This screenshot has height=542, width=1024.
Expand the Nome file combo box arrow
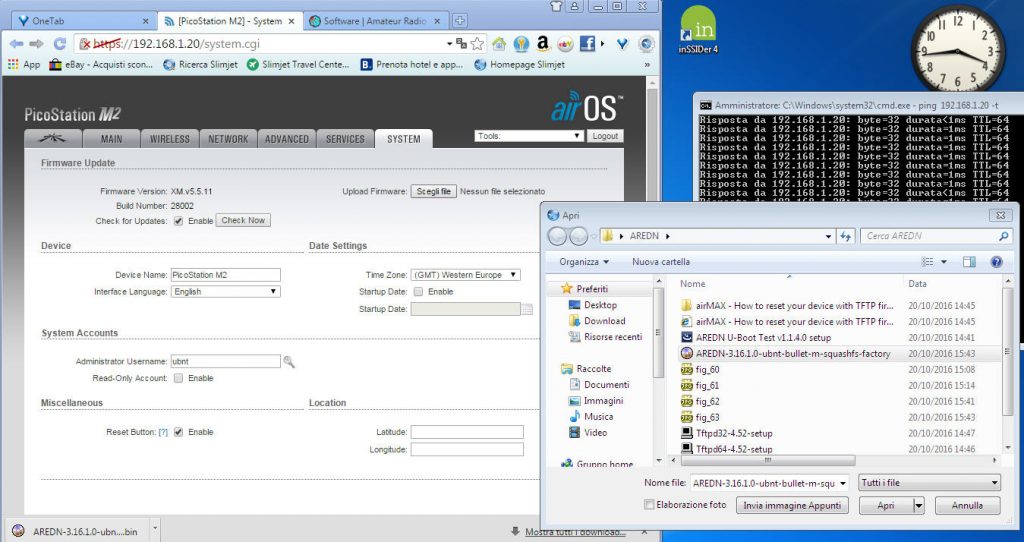point(843,483)
